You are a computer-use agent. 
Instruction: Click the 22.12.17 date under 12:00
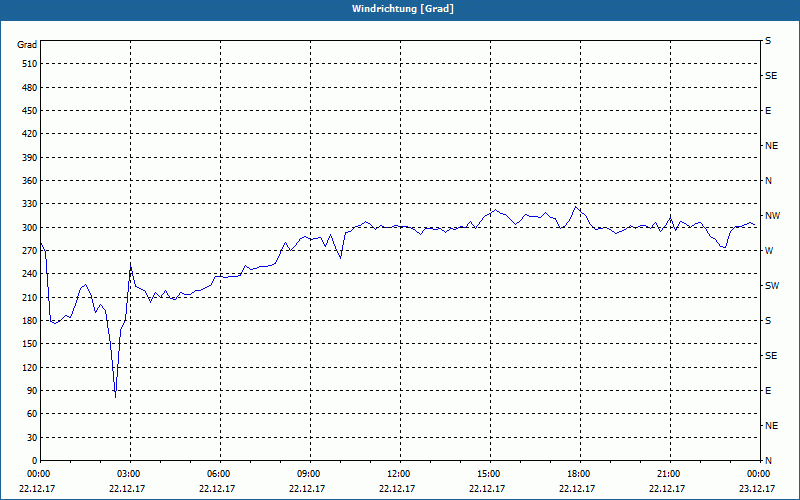coord(397,488)
